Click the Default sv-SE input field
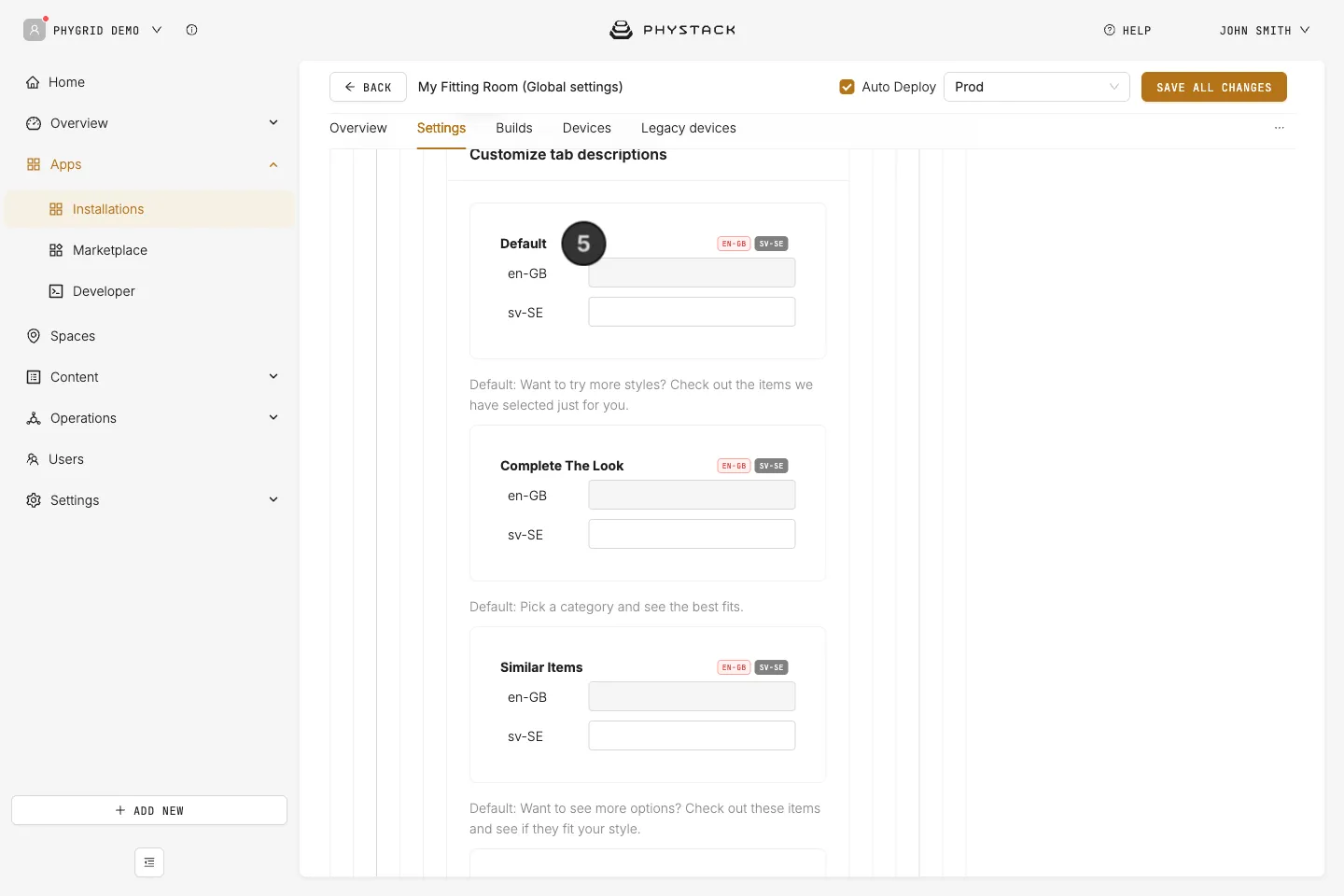The width and height of the screenshot is (1344, 896). tap(692, 312)
